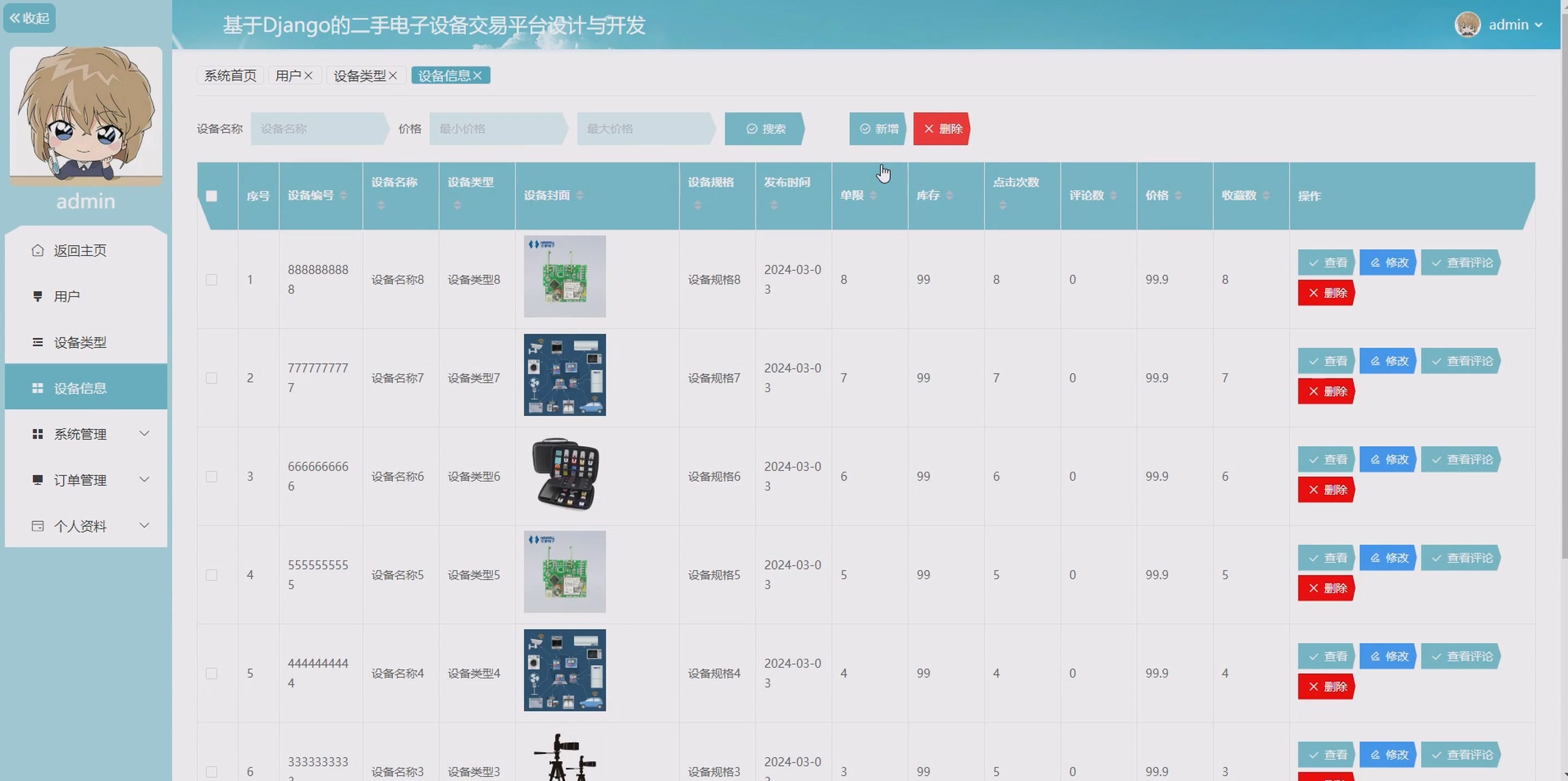
Task: Sort by 单限 column arrows
Action: (x=874, y=195)
